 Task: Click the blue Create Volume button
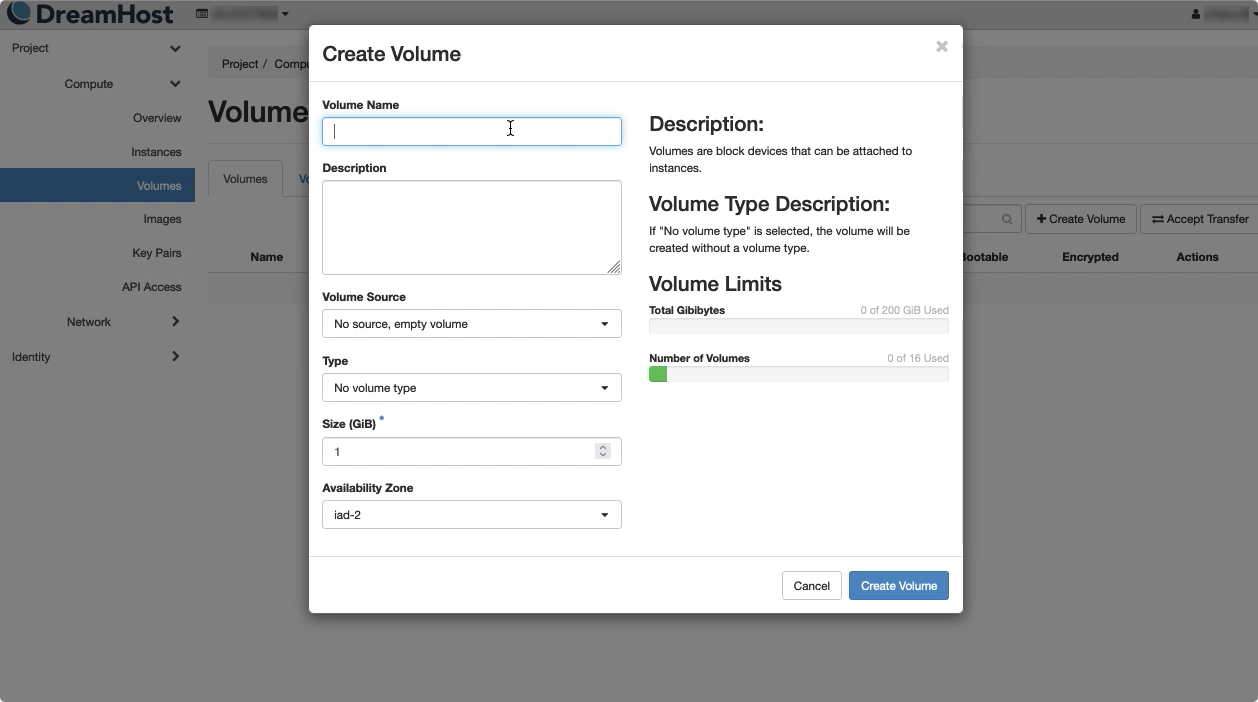898,586
